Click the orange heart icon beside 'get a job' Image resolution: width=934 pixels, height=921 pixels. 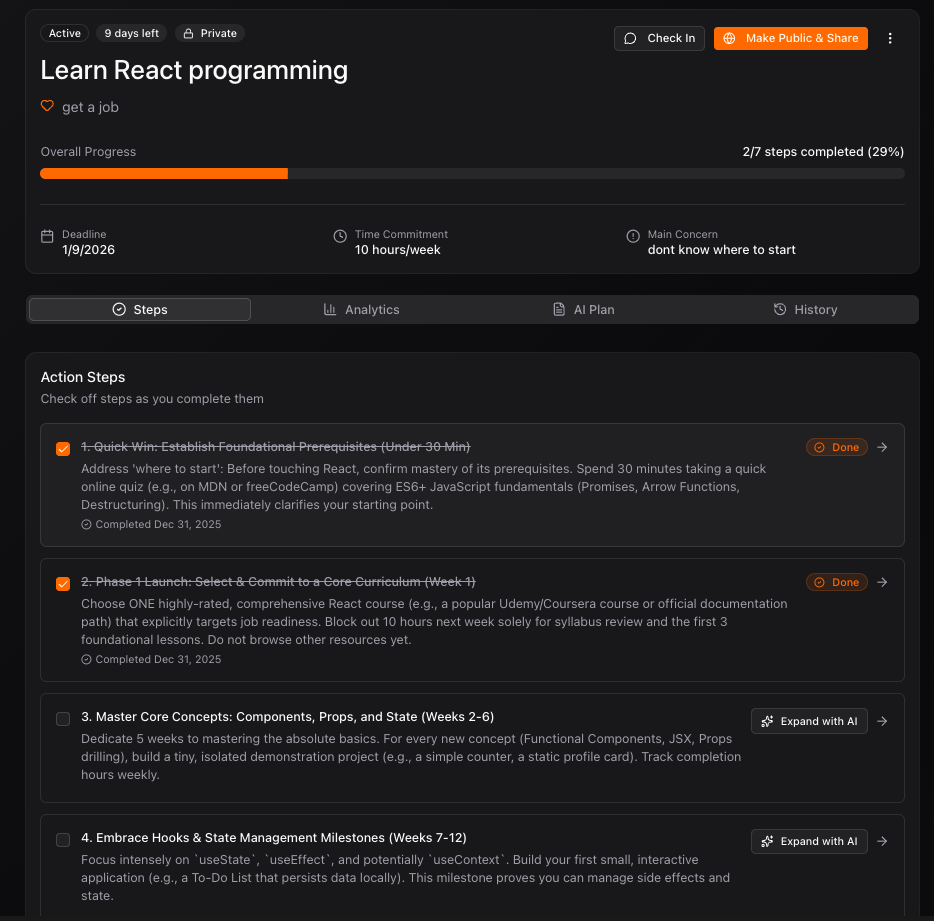[x=47, y=106]
